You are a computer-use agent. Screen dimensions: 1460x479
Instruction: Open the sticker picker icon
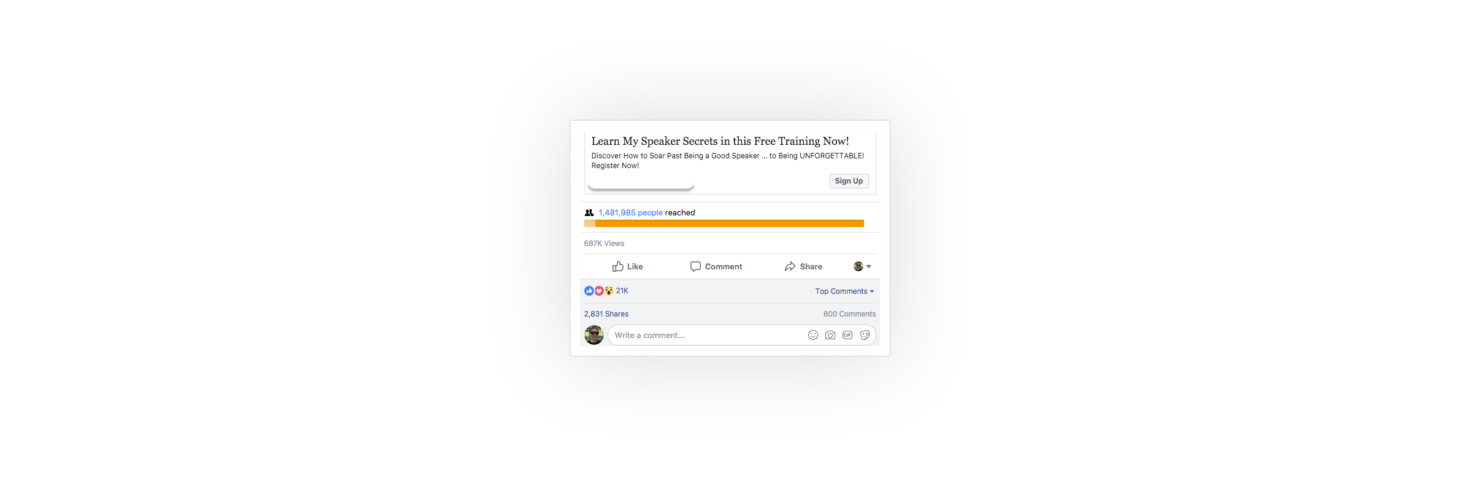(865, 335)
